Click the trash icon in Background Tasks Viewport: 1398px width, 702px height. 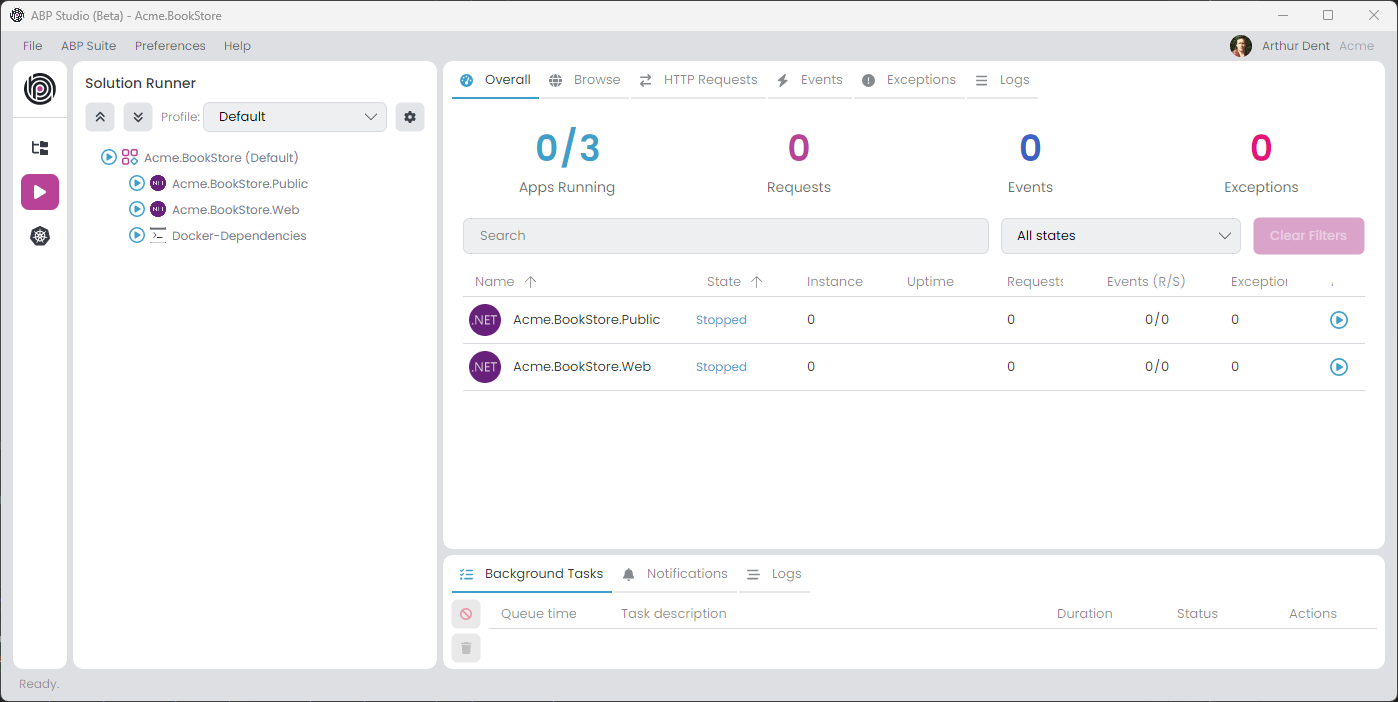466,648
